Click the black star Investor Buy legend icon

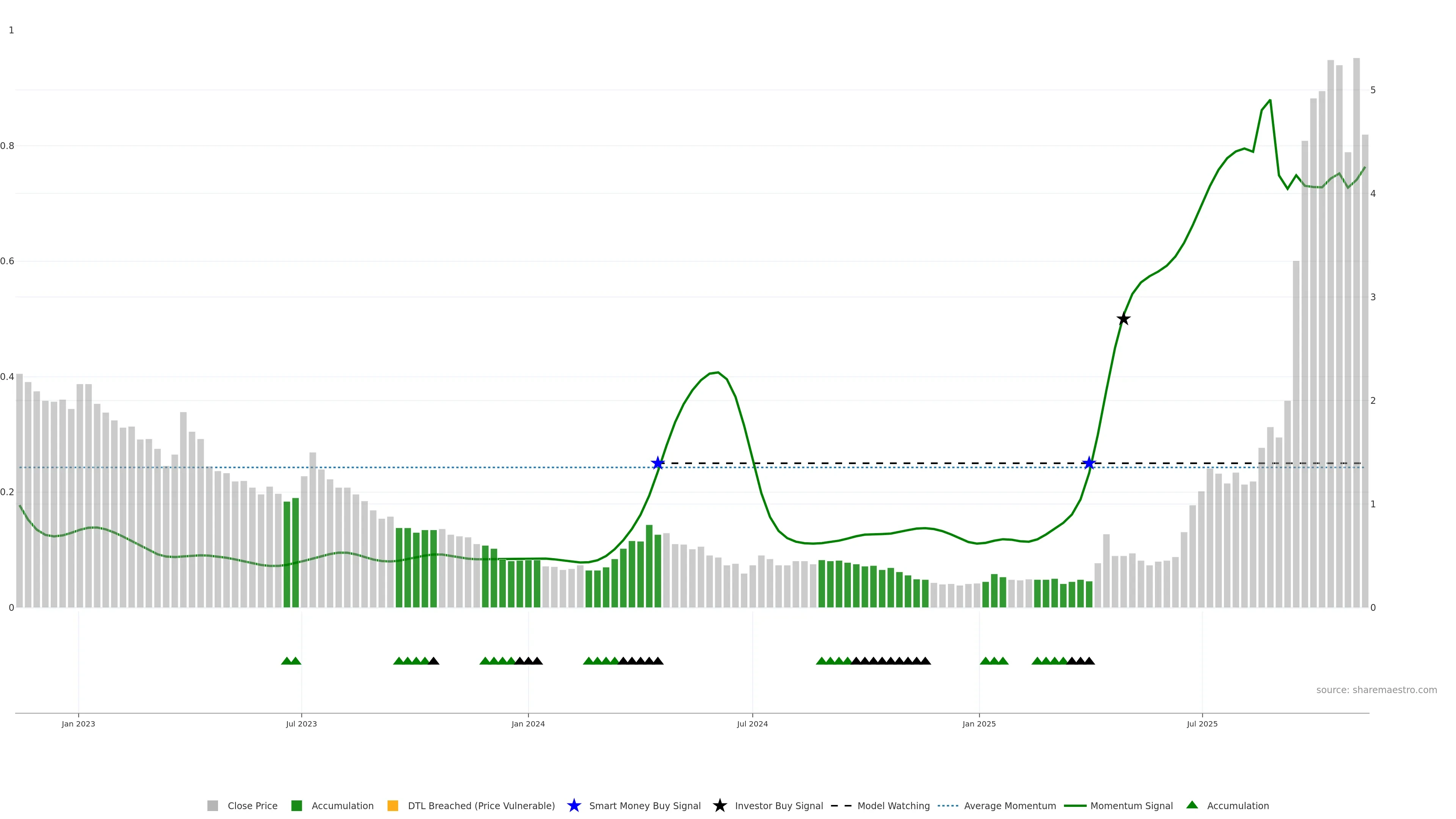click(x=720, y=805)
